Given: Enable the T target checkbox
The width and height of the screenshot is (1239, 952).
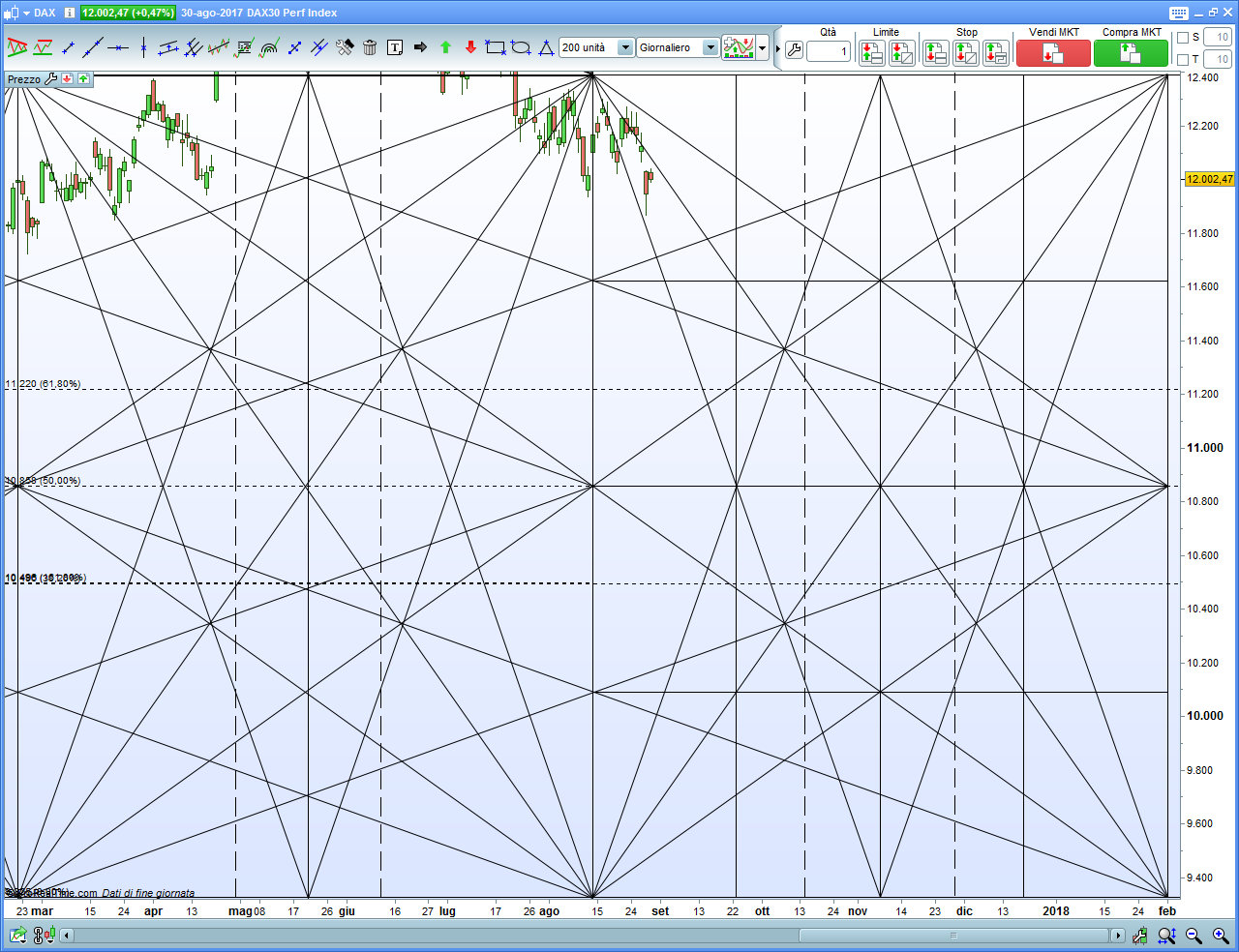Looking at the screenshot, I should coord(1183,60).
